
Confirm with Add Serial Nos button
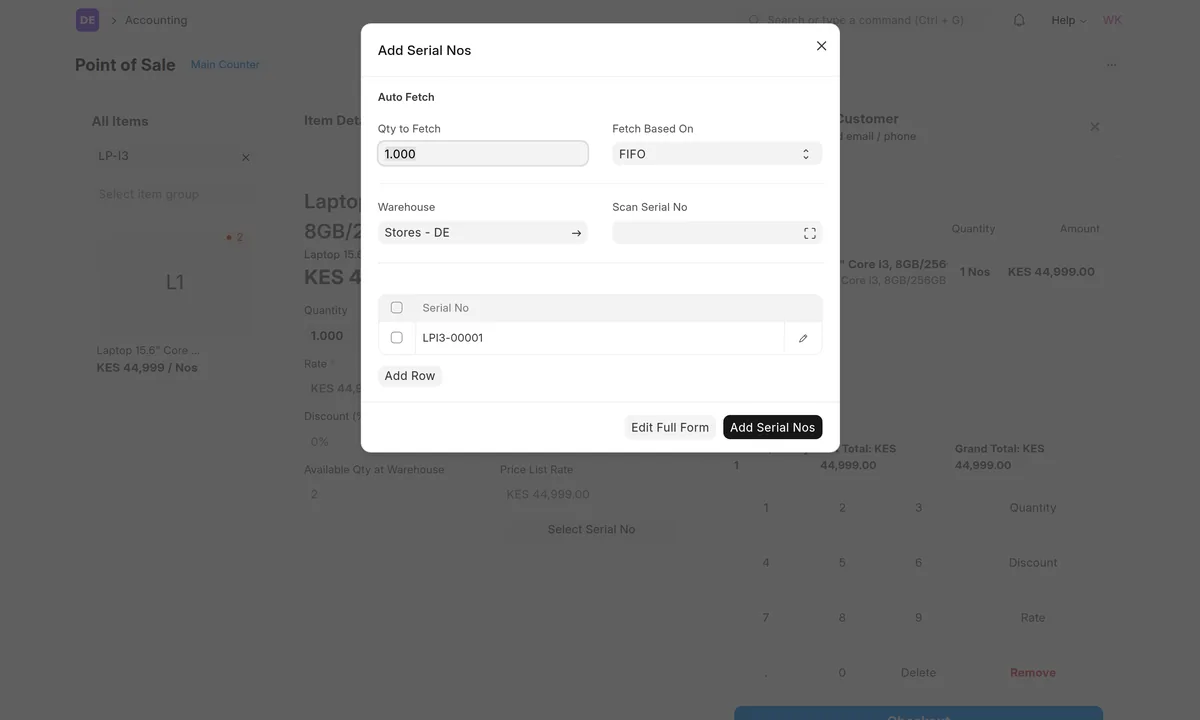pos(773,427)
